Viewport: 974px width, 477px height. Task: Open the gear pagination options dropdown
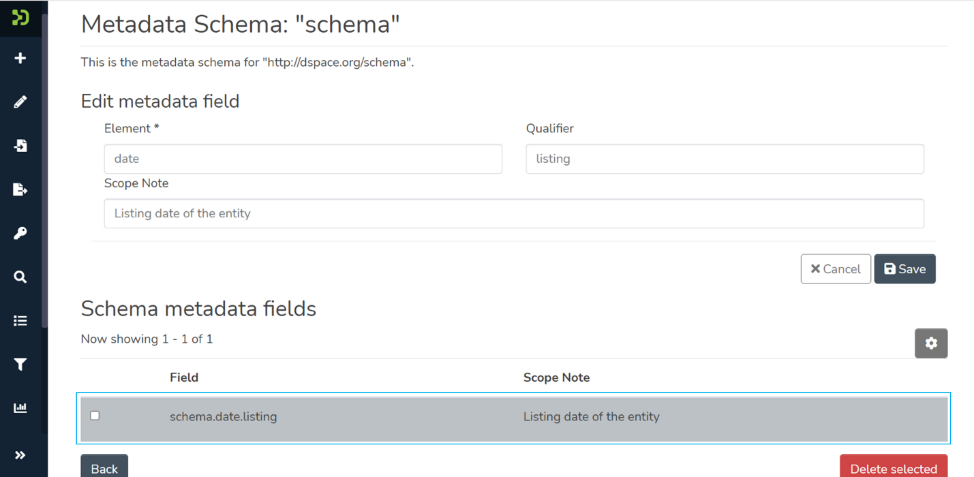click(931, 343)
